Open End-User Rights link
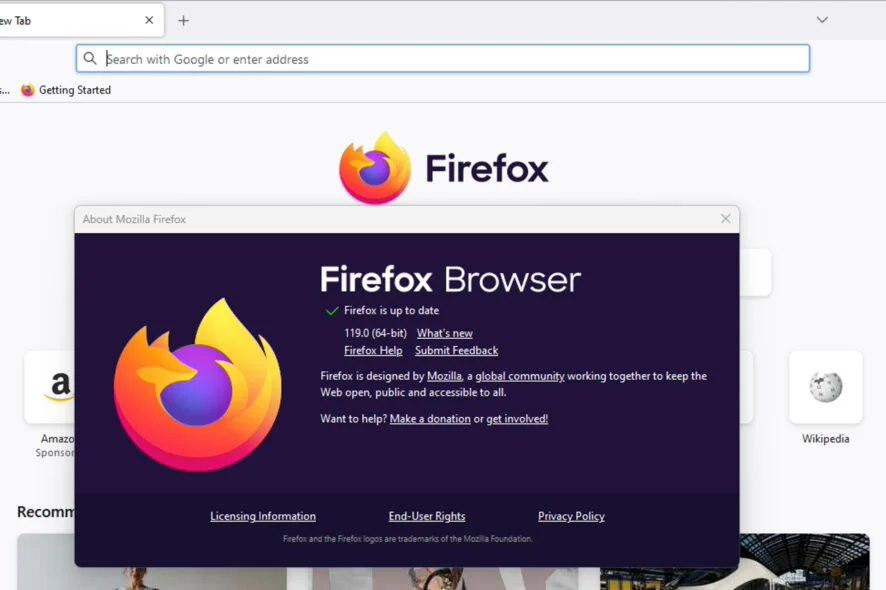Screen dimensions: 886x590 pos(427,516)
